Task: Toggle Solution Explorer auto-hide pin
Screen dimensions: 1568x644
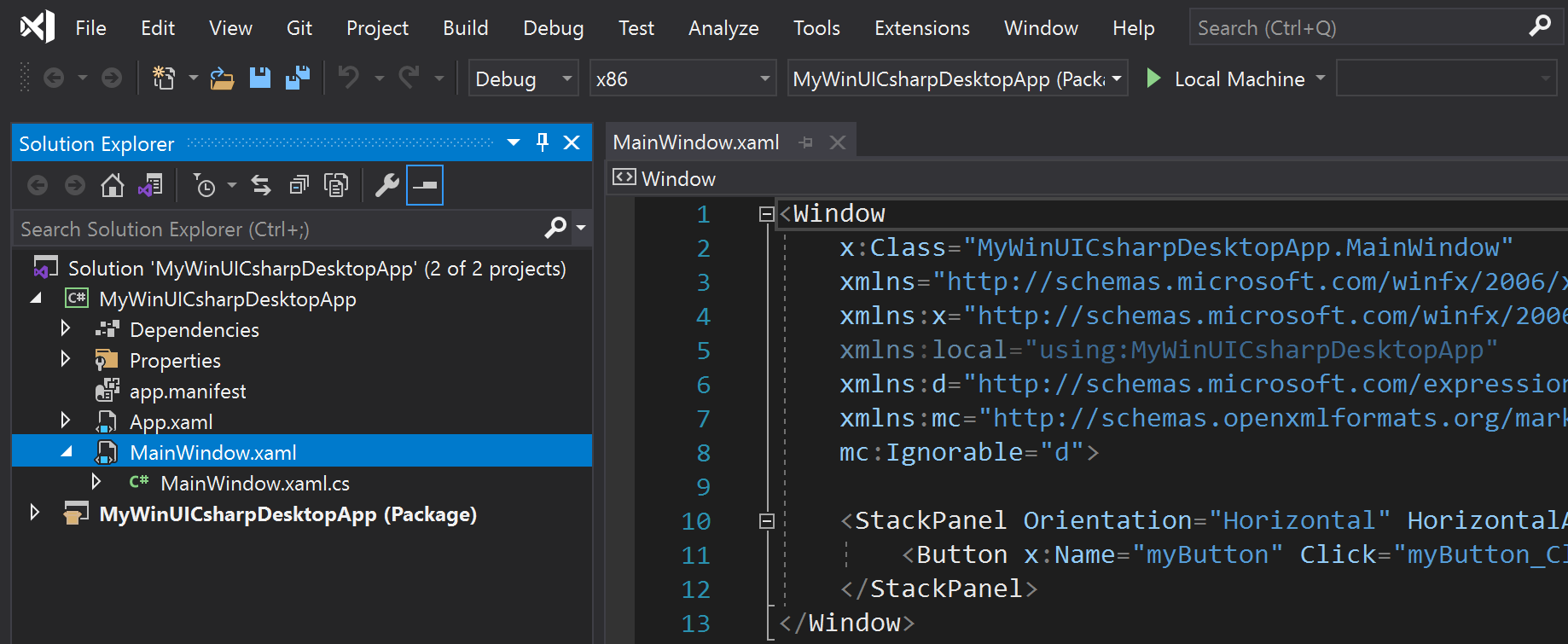Action: [x=543, y=142]
